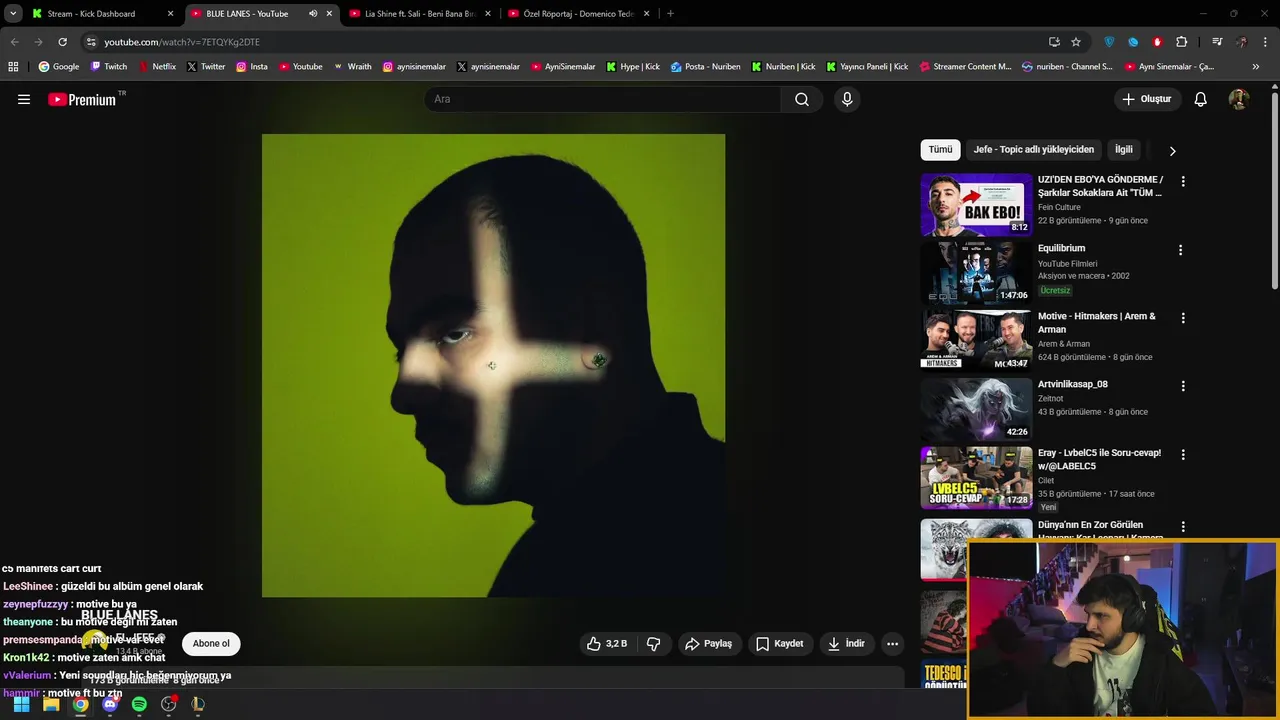Image resolution: width=1280 pixels, height=720 pixels.
Task: Open options for Motive - Hitmakers video
Action: tap(1183, 318)
